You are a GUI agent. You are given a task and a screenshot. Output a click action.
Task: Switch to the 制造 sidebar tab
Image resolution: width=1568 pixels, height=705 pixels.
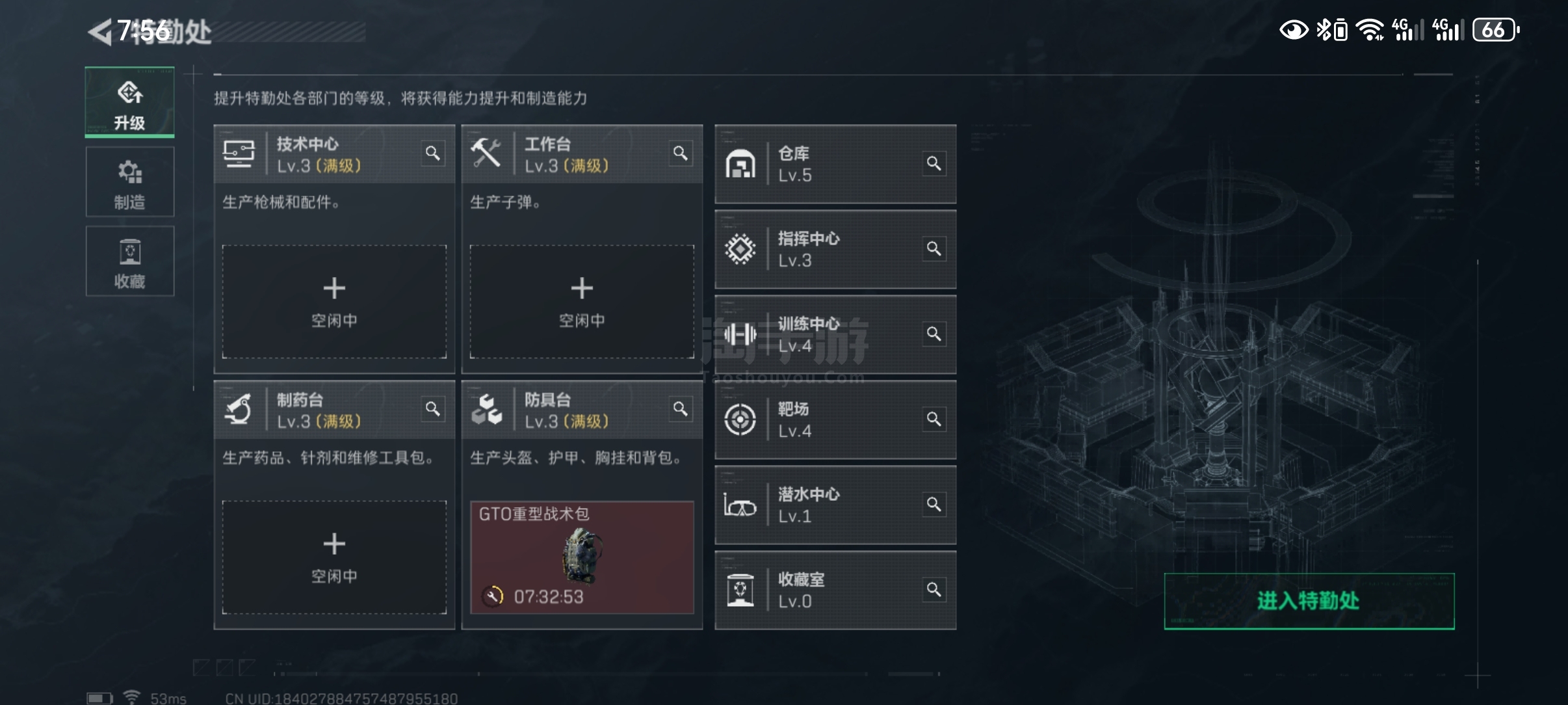pos(130,181)
